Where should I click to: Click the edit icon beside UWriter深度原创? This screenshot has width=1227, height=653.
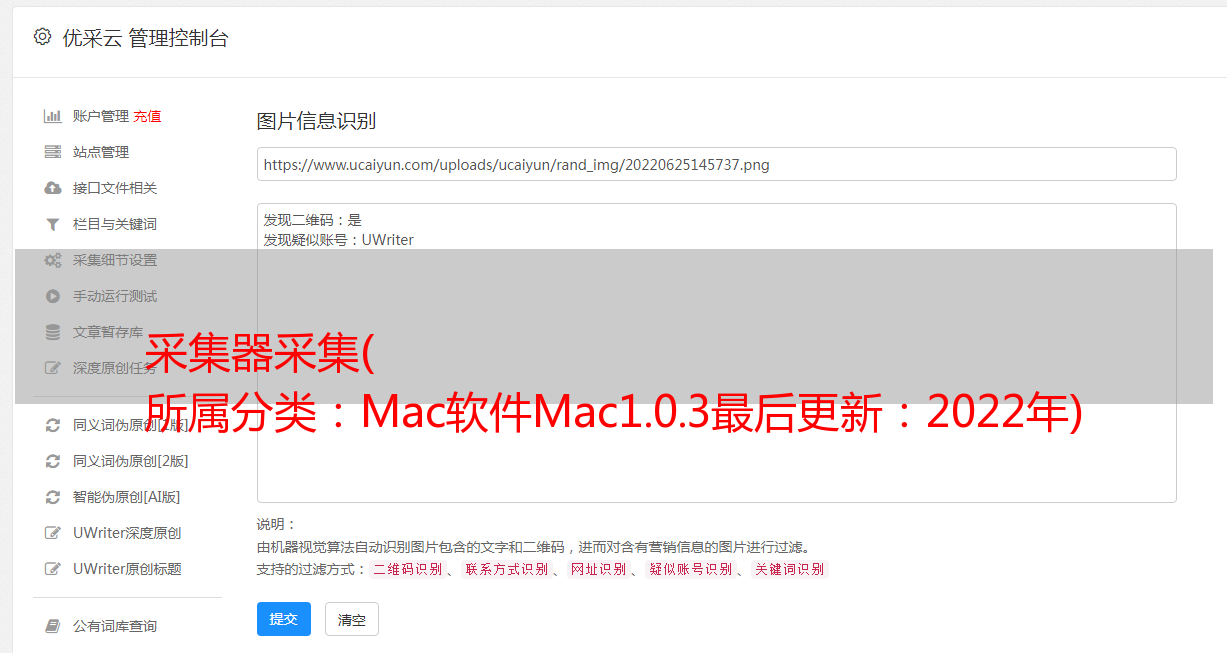tap(53, 533)
